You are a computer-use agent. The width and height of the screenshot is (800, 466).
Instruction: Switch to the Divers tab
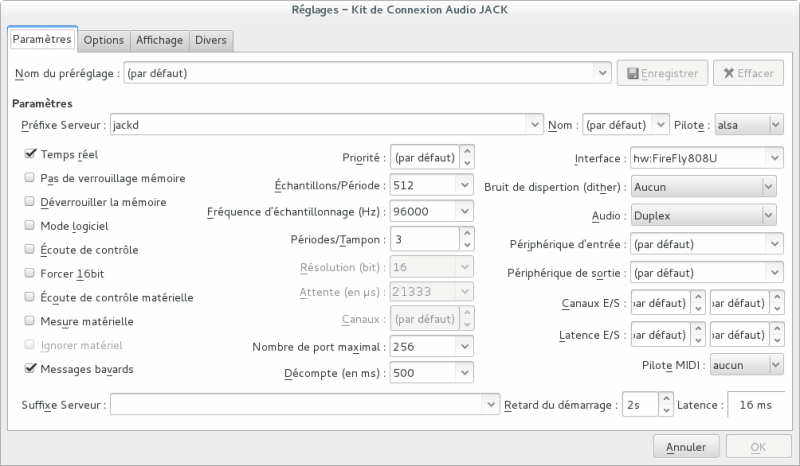pos(211,40)
